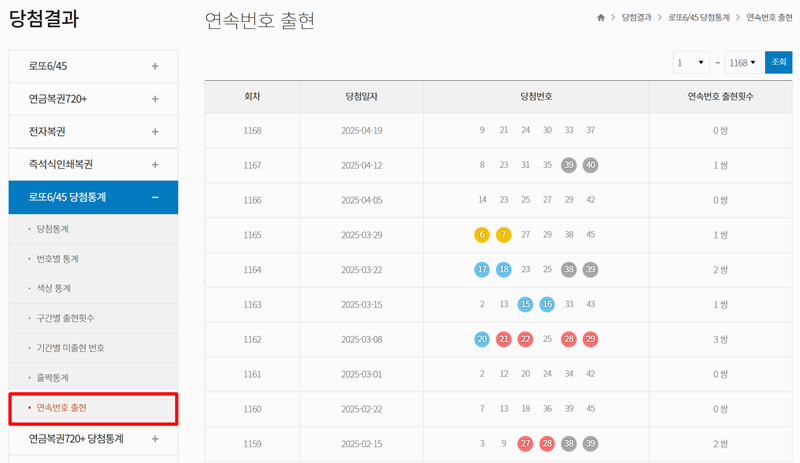
Task: Open the 구간별 출현횟수 submenu item
Action: [65, 318]
